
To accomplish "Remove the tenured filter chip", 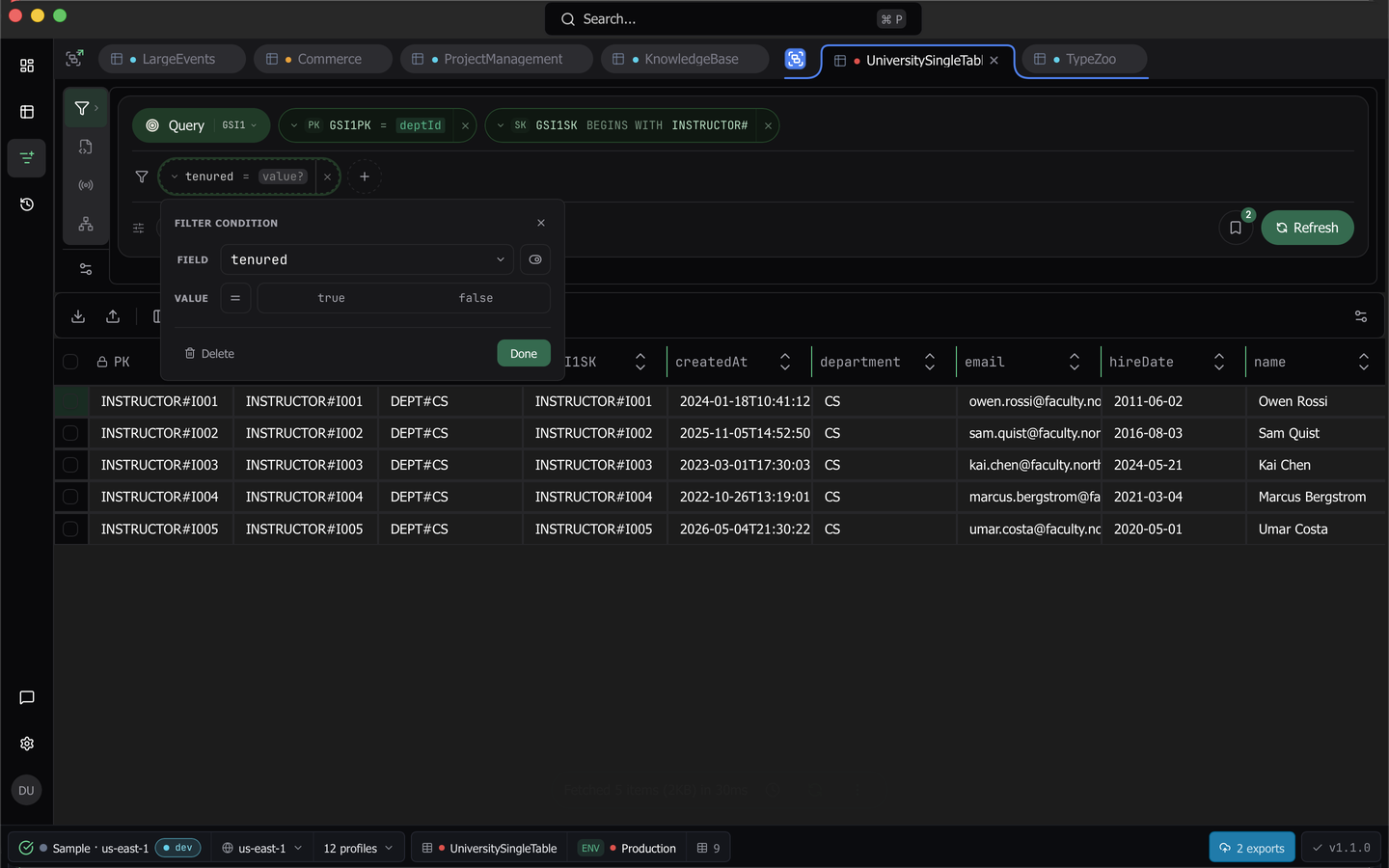I will pyautogui.click(x=327, y=176).
